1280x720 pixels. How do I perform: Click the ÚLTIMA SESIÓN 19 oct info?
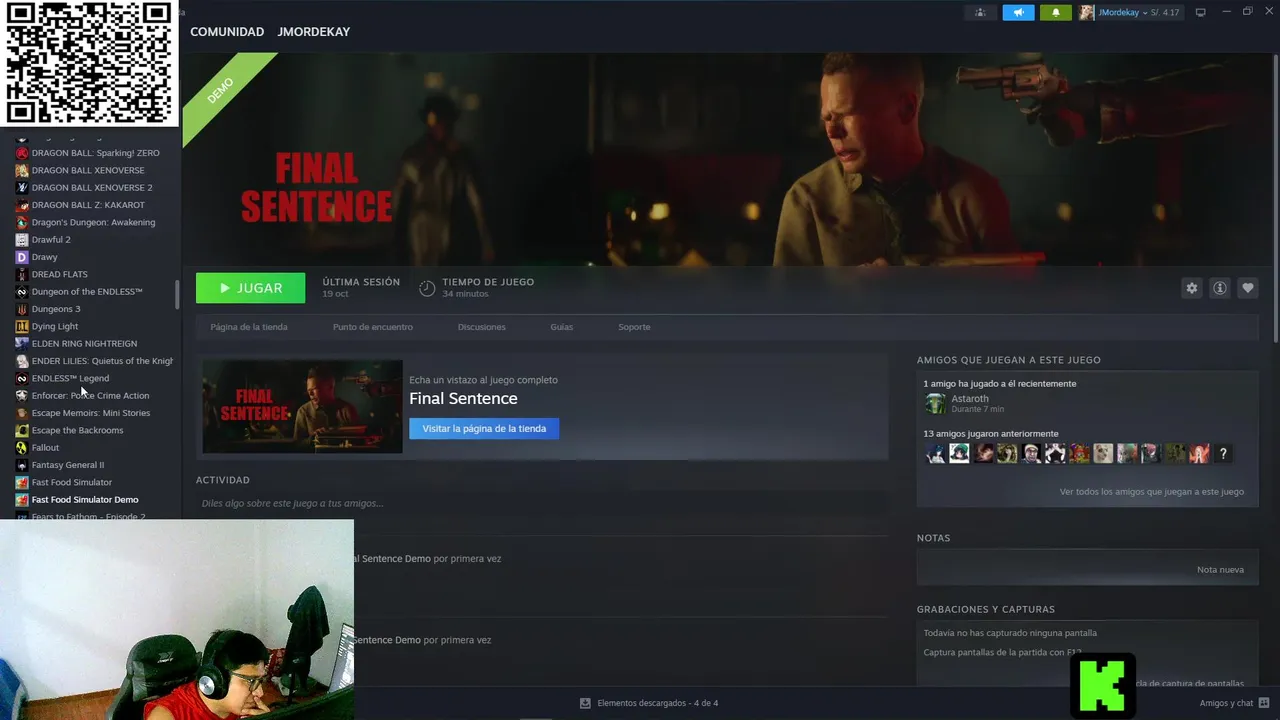[x=361, y=288]
